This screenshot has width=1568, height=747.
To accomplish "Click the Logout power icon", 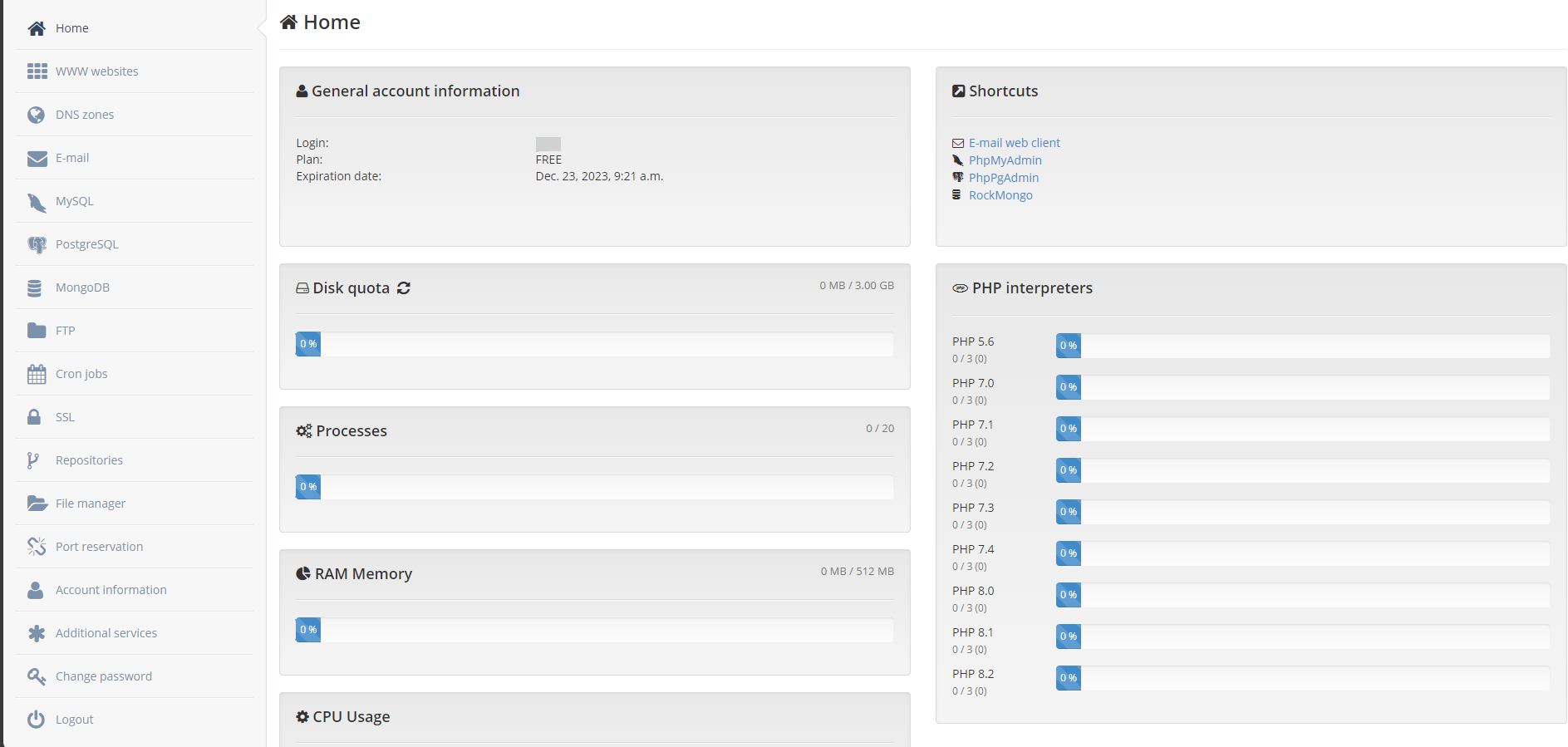I will click(x=36, y=720).
